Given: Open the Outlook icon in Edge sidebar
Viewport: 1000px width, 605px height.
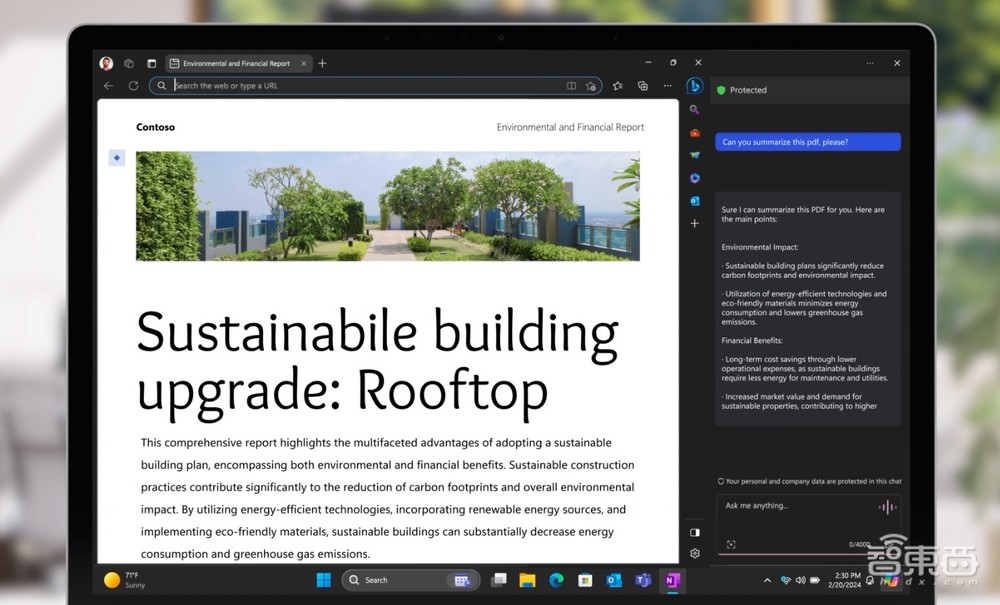Looking at the screenshot, I should pos(695,201).
